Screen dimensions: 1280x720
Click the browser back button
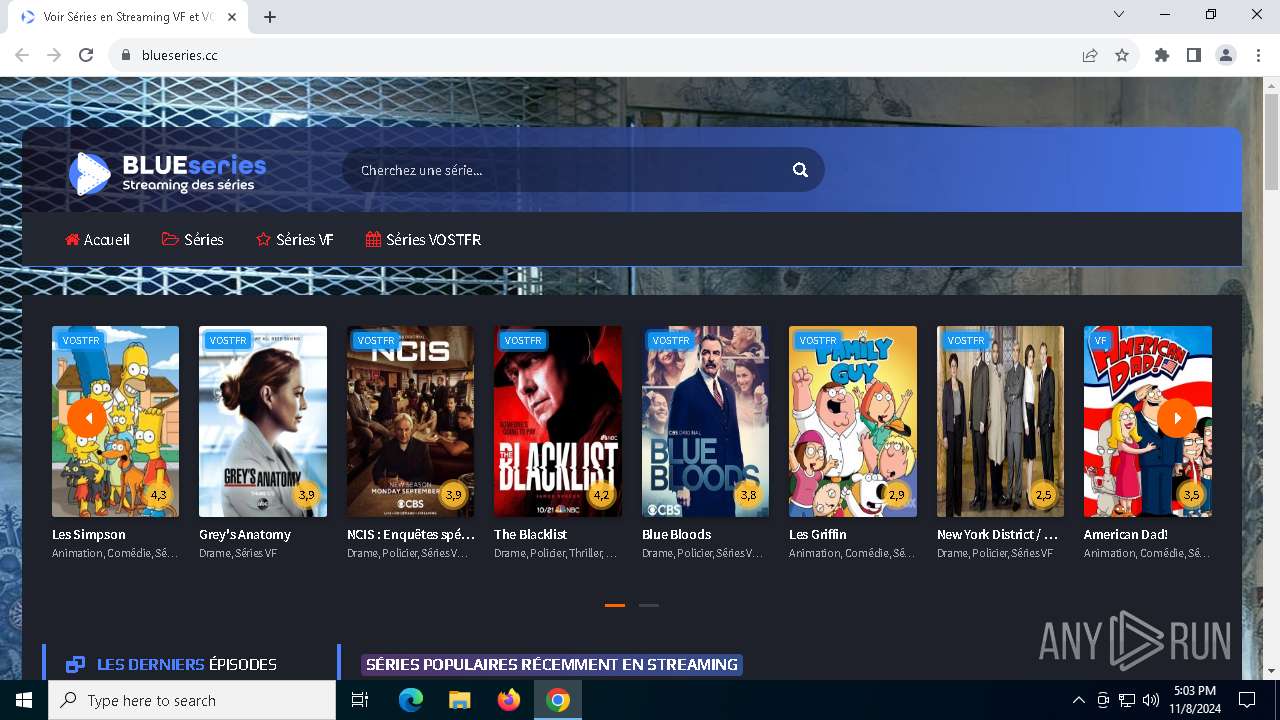[x=22, y=55]
